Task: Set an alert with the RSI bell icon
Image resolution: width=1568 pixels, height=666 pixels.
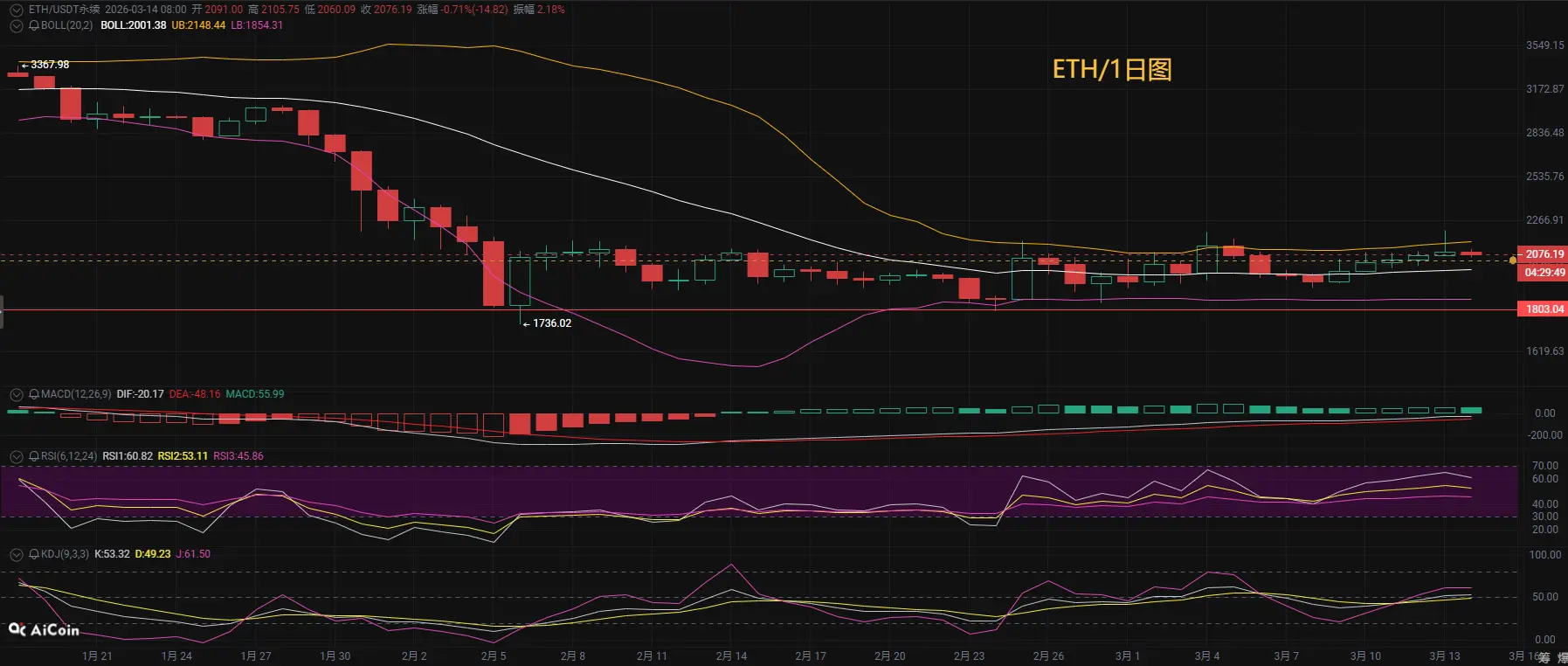Action: (34, 456)
